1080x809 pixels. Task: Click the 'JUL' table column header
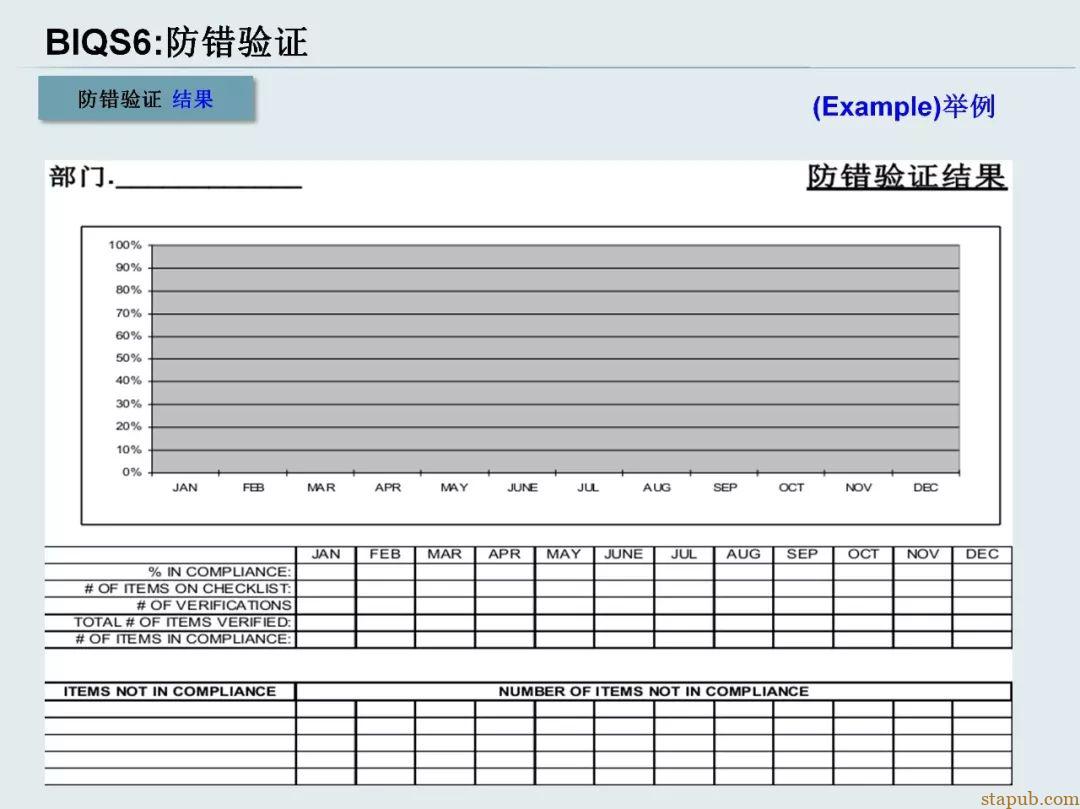(683, 554)
